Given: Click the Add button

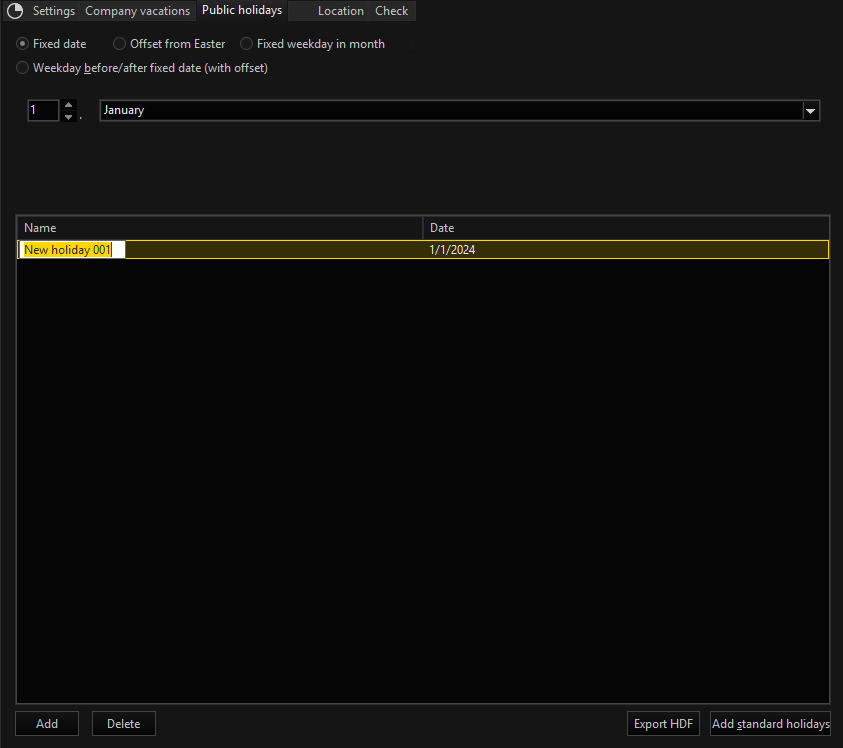Looking at the screenshot, I should point(47,723).
